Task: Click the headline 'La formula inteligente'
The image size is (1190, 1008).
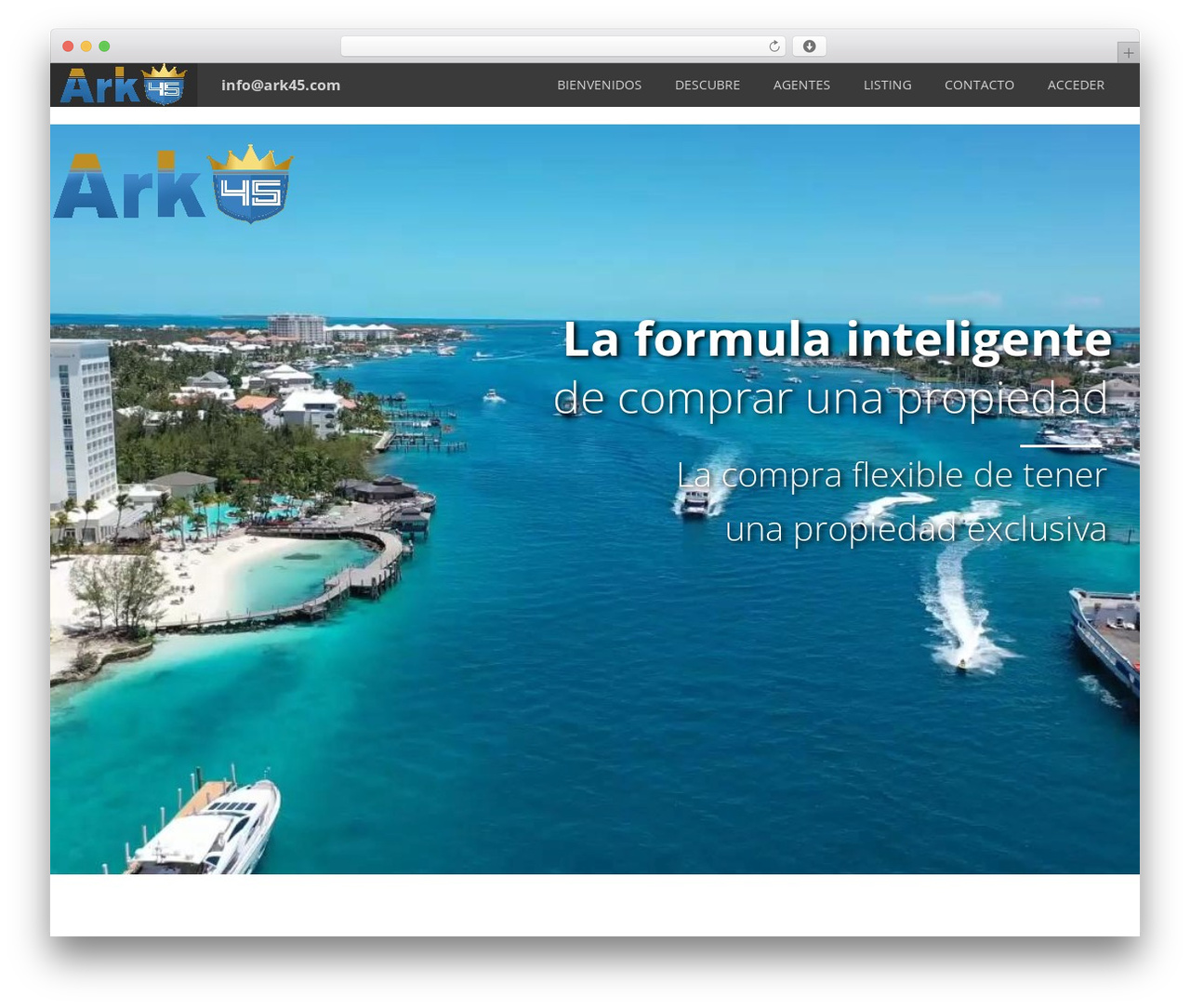Action: coord(838,338)
